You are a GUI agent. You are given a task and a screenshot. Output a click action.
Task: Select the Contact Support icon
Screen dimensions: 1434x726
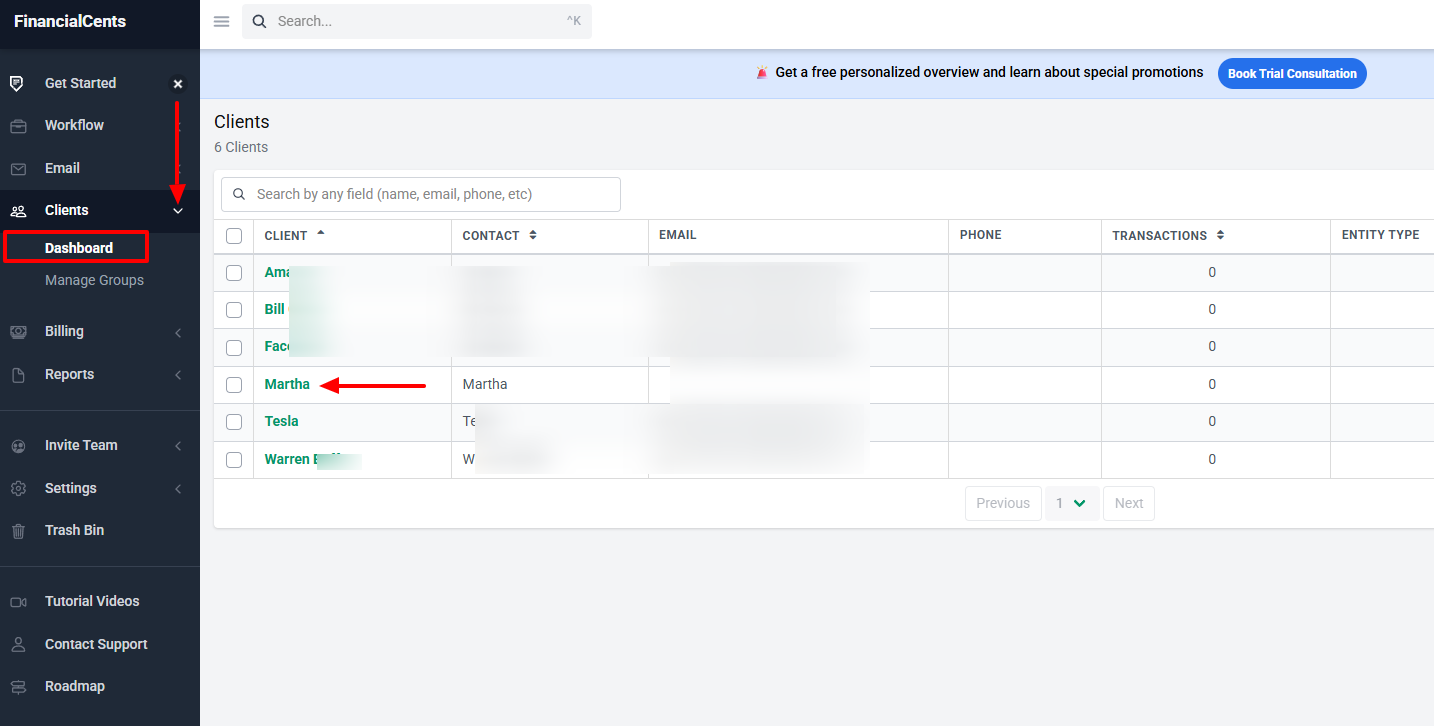[x=17, y=643]
